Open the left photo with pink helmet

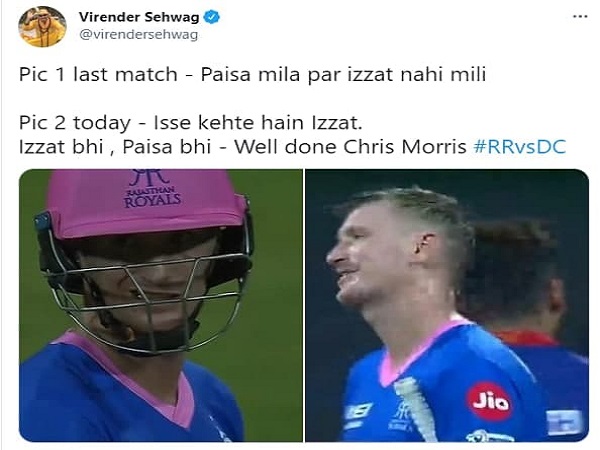pyautogui.click(x=161, y=305)
